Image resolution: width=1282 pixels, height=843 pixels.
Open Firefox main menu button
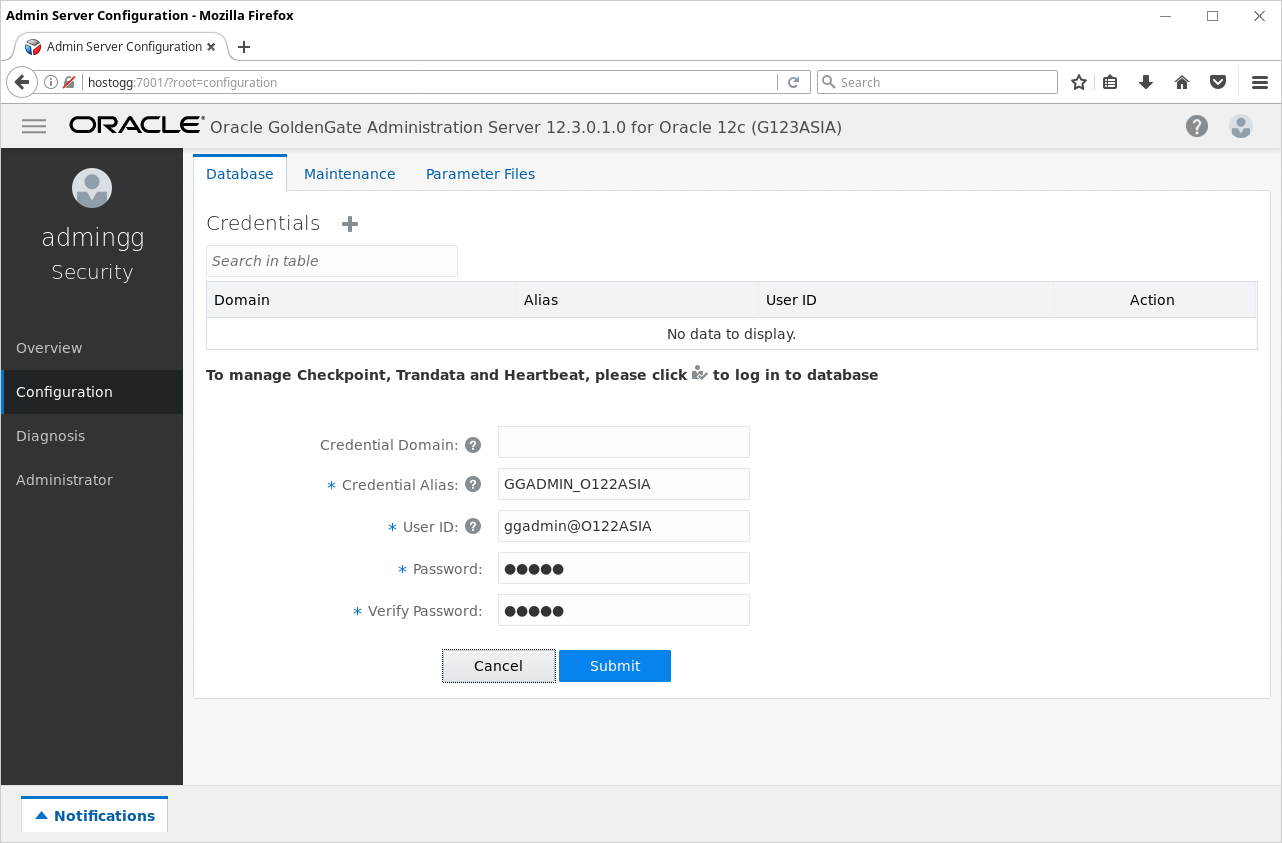(1260, 82)
